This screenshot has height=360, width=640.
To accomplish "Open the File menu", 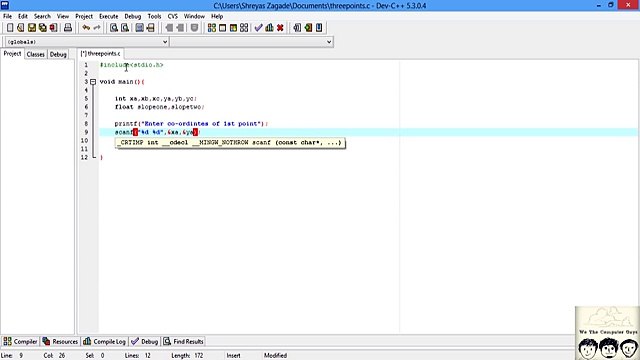I will [x=7, y=16].
